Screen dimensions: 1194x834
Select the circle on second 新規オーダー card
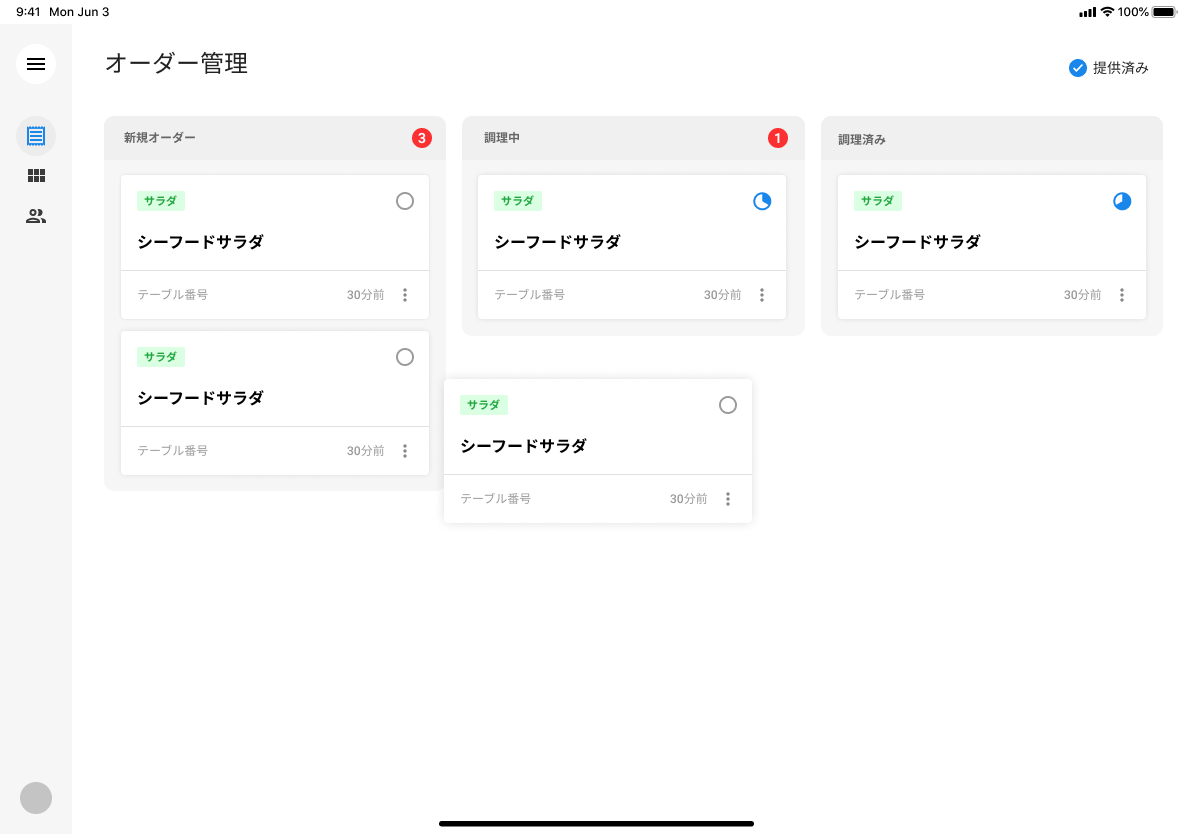[x=405, y=357]
